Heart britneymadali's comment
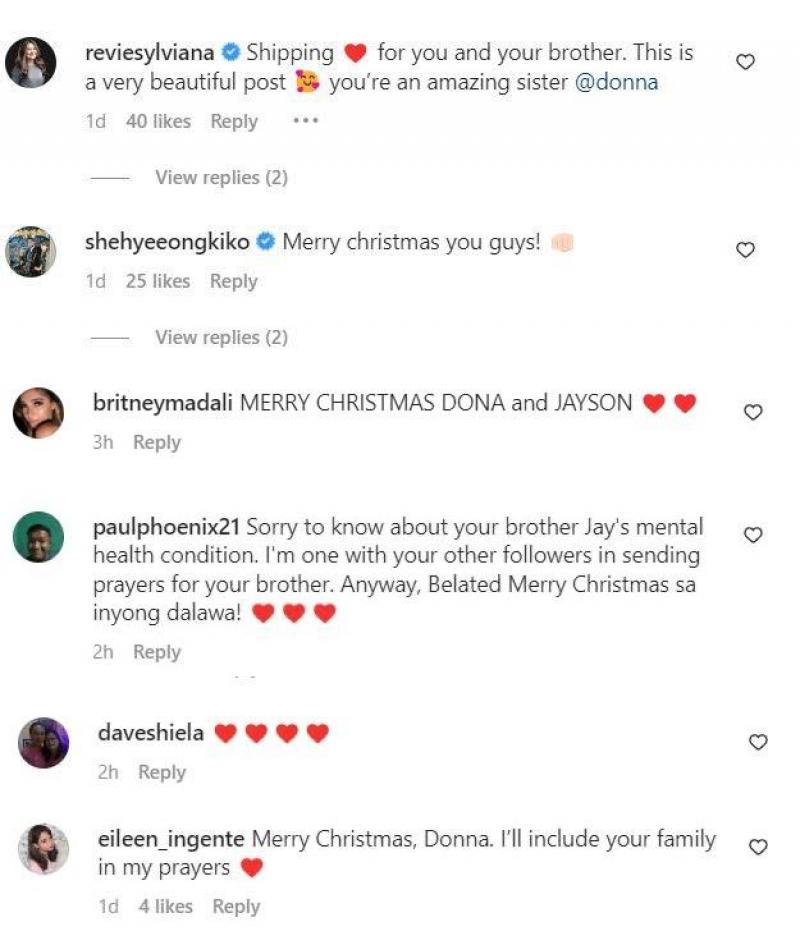This screenshot has width=800, height=945. (x=754, y=412)
